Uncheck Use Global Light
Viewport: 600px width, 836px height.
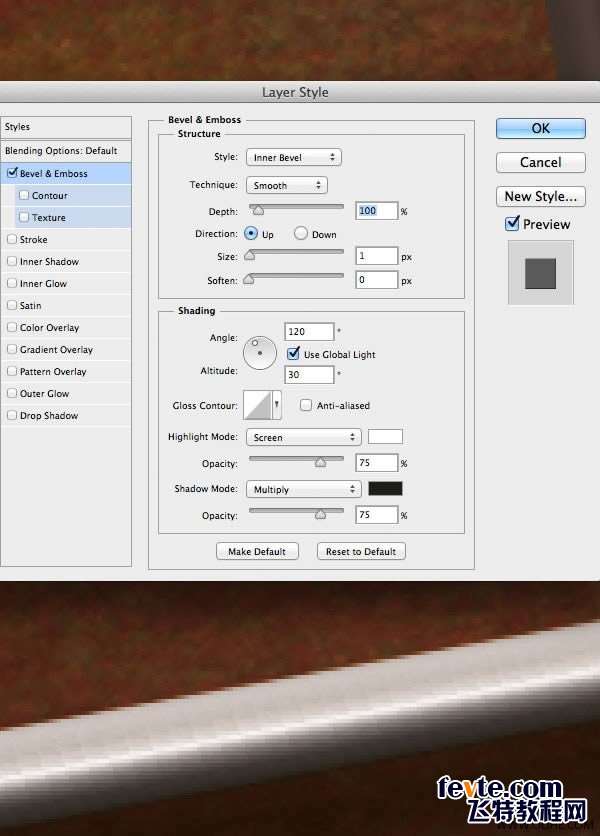293,353
